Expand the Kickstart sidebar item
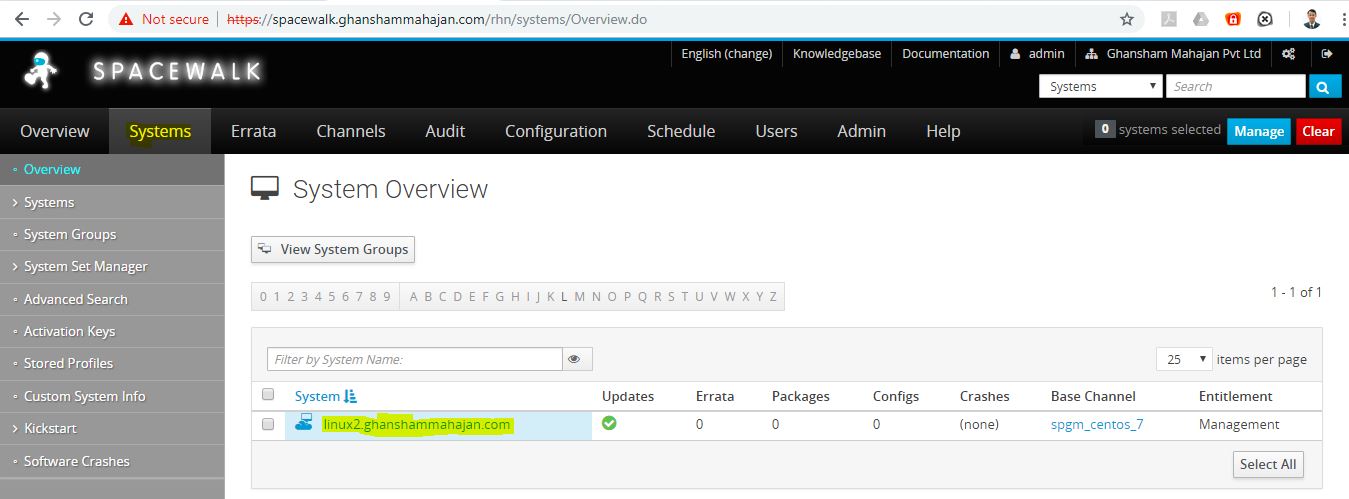This screenshot has height=499, width=1349. pos(50,428)
